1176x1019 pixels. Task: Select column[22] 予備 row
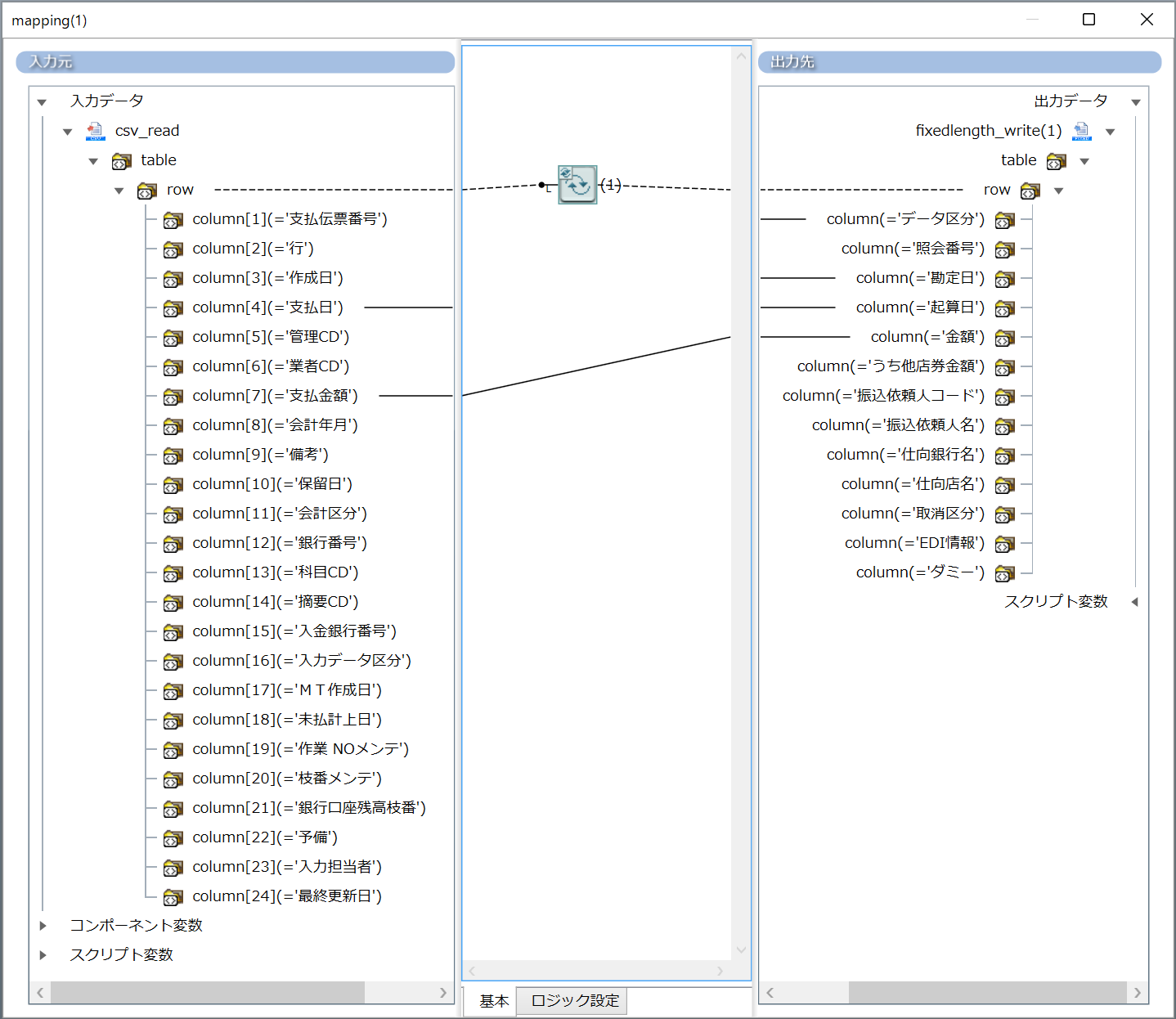(265, 837)
